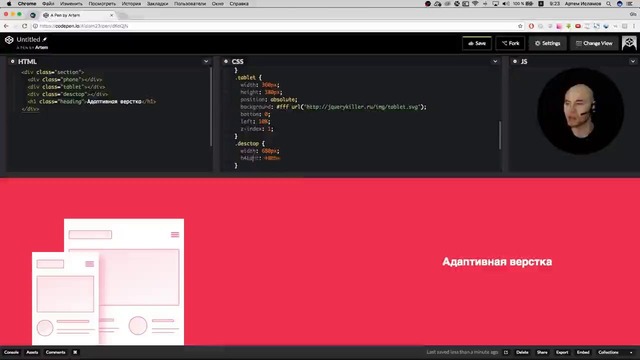Screen dimensions: 640x360
Task: Click the green download arrow extension
Action: tap(568, 26)
